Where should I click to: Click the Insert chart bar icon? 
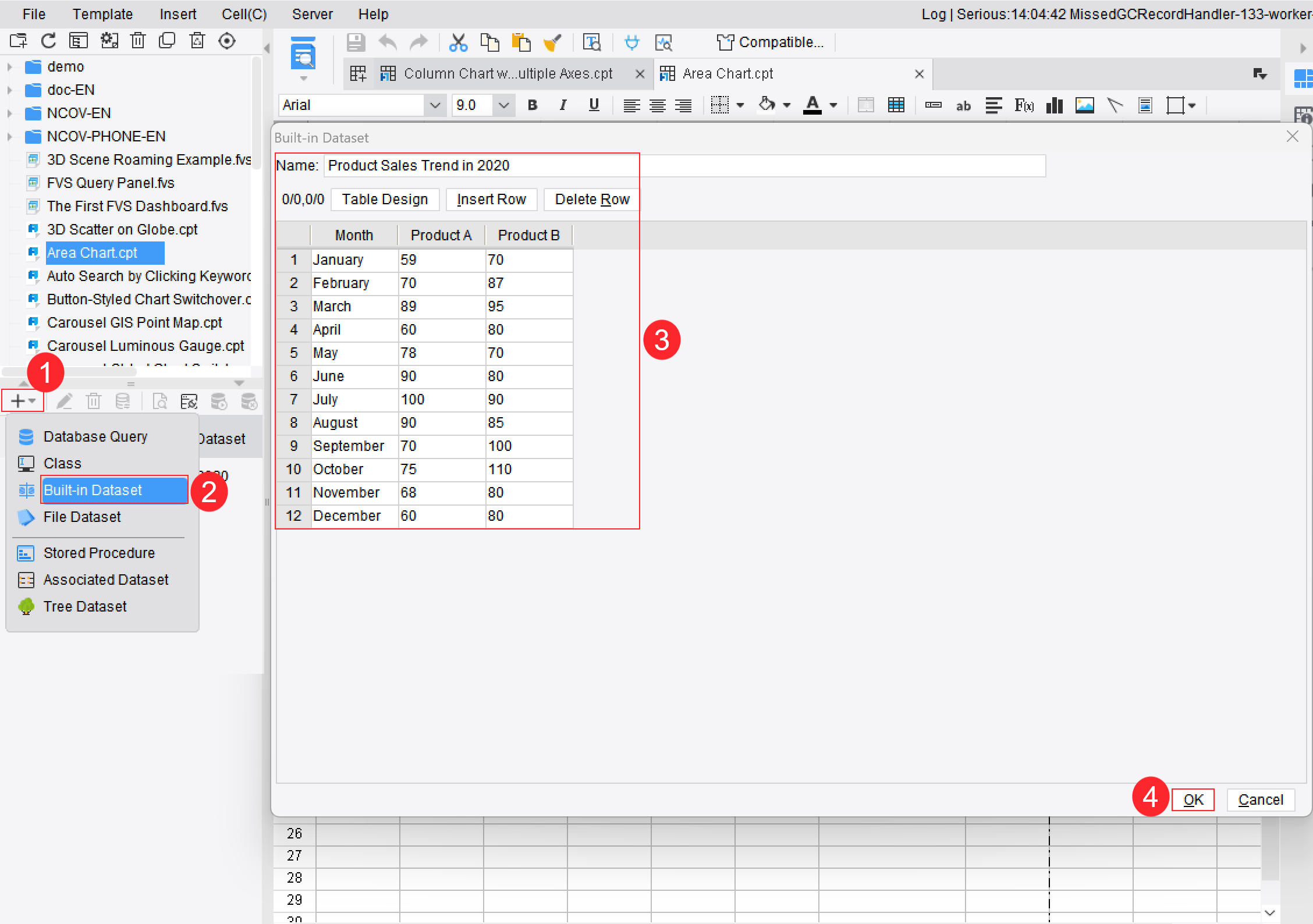tap(1054, 105)
